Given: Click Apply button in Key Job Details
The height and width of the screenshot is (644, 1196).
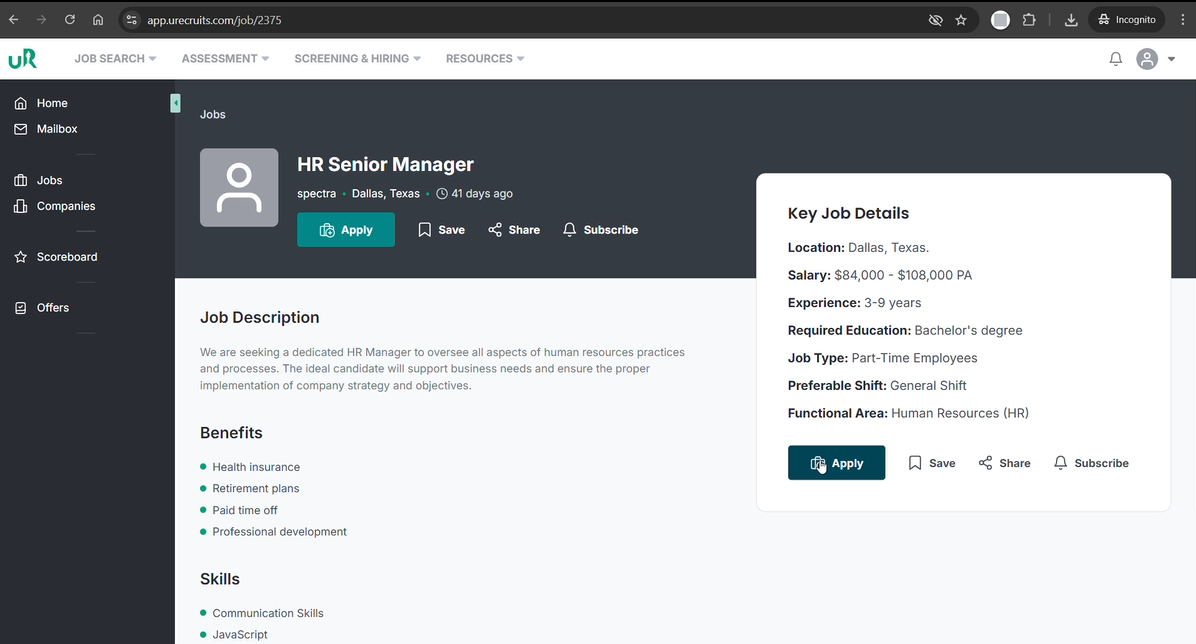Looking at the screenshot, I should pyautogui.click(x=836, y=463).
